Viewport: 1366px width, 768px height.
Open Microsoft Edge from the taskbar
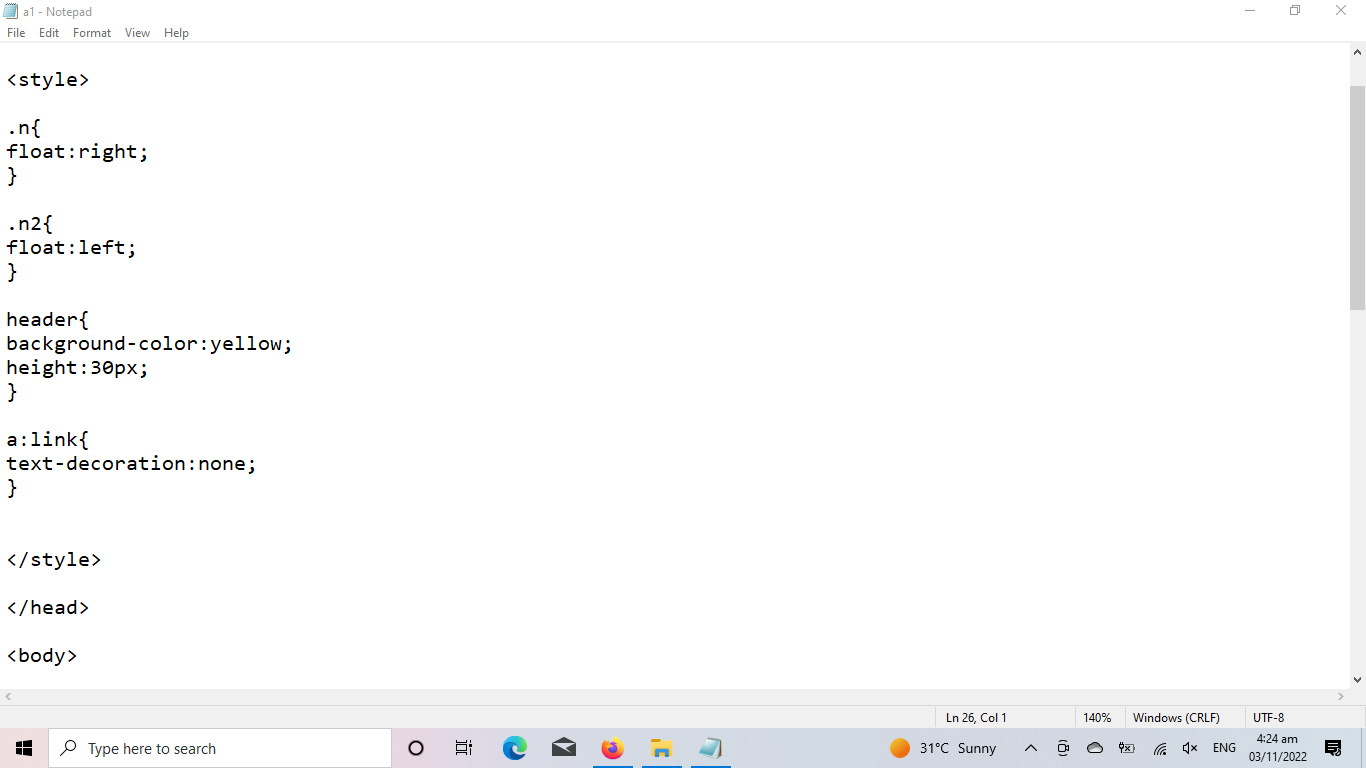pyautogui.click(x=515, y=748)
